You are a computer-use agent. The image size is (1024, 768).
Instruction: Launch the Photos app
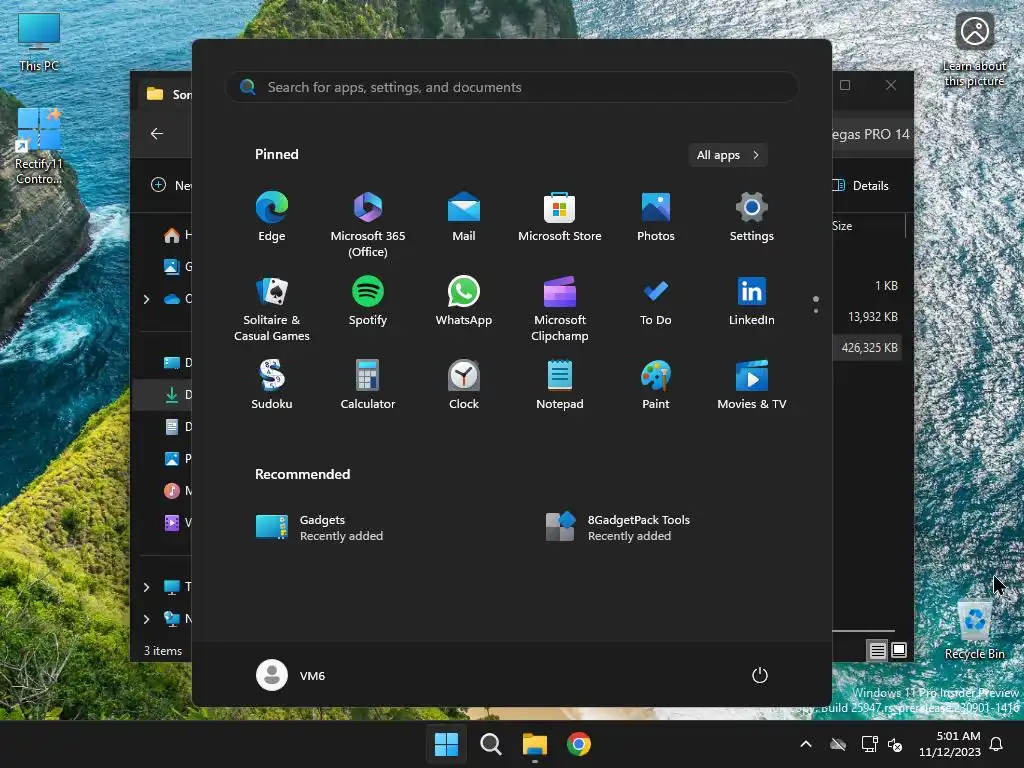[656, 217]
